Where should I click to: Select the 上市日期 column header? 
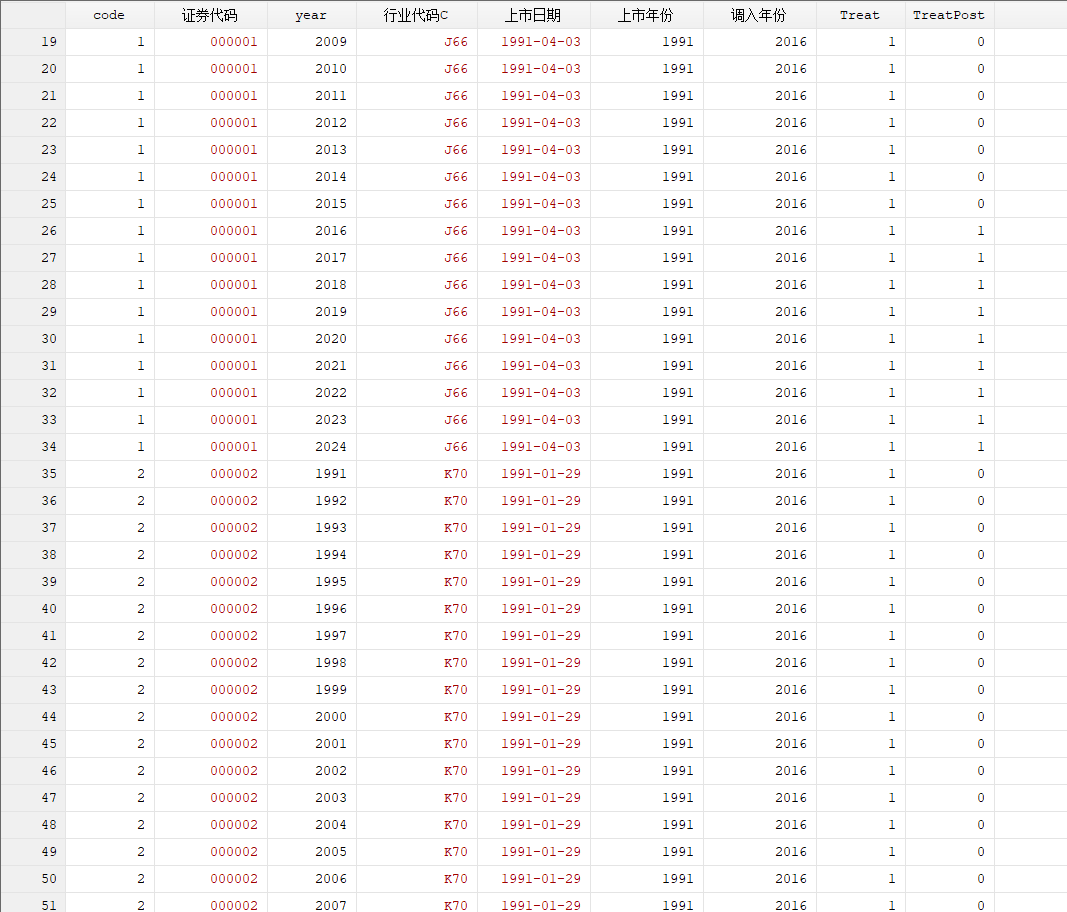click(534, 15)
